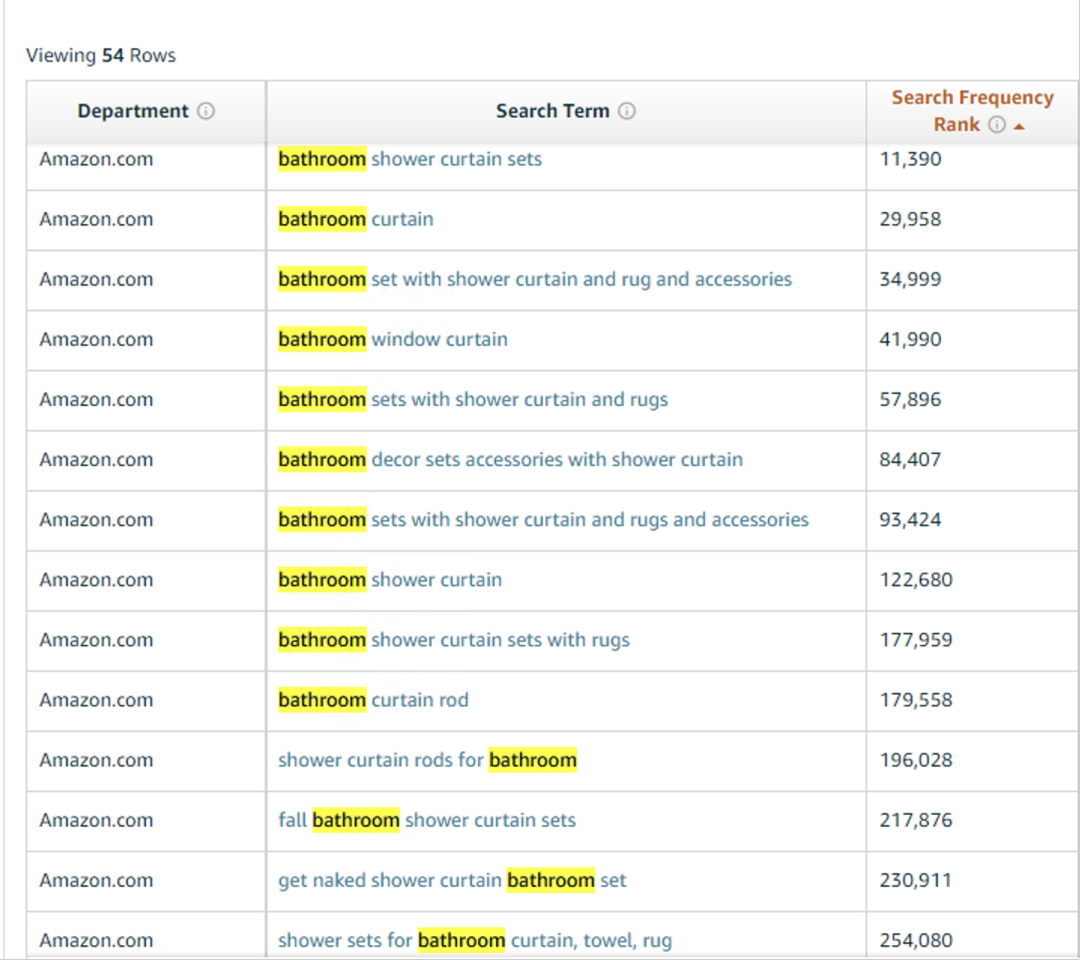
Task: Click Amazon.com in the 11,390 rank row
Action: pyautogui.click(x=96, y=159)
